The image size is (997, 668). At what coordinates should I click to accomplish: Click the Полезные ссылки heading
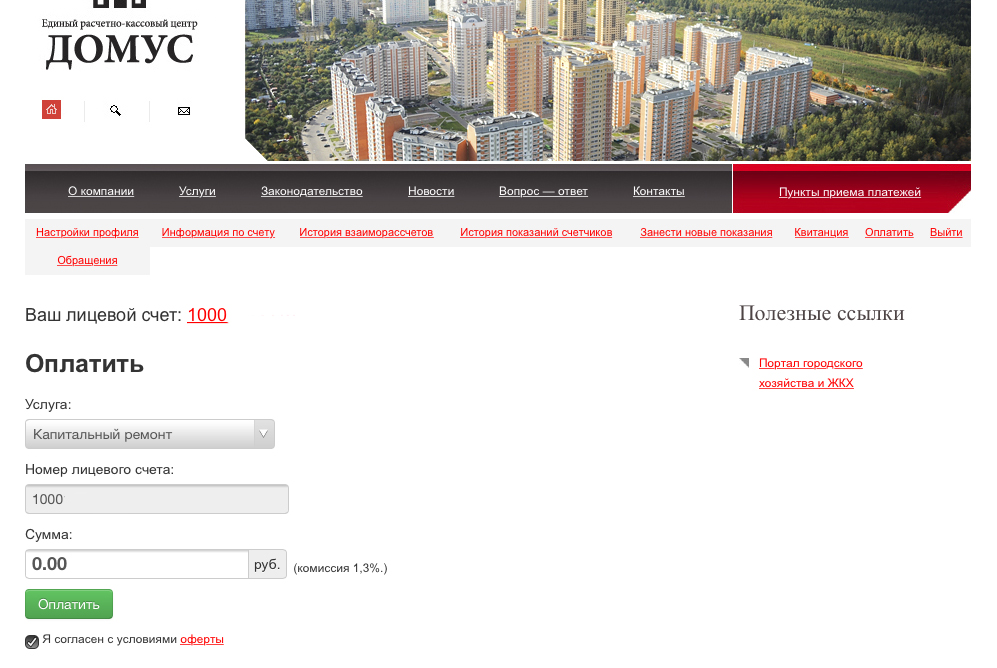click(x=822, y=313)
